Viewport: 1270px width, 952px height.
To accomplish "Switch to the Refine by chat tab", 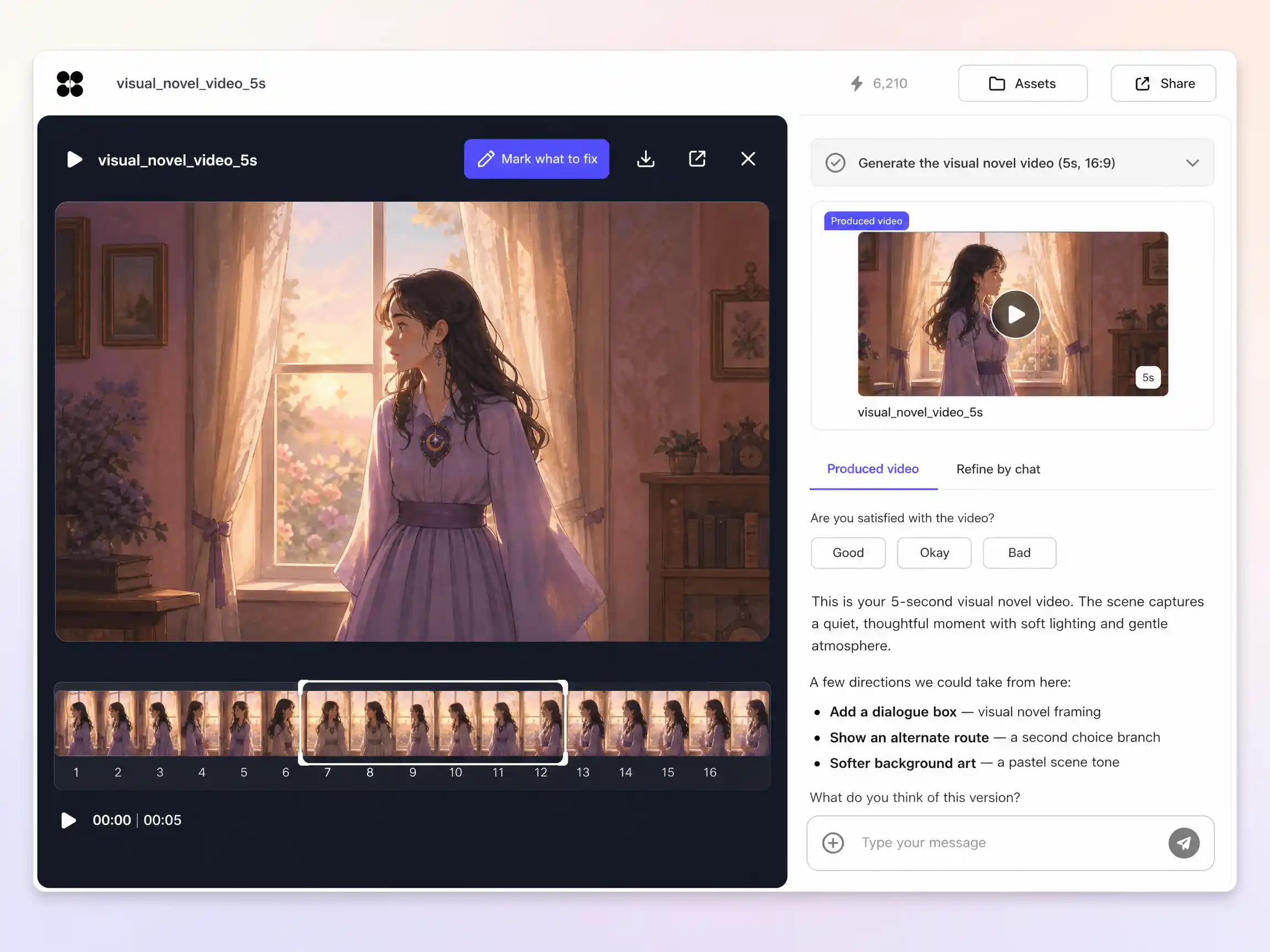I will coord(998,469).
